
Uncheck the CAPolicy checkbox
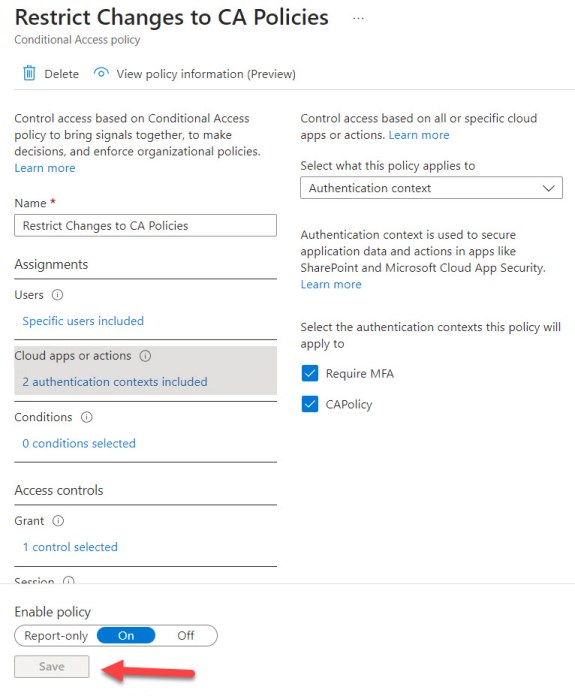click(309, 404)
